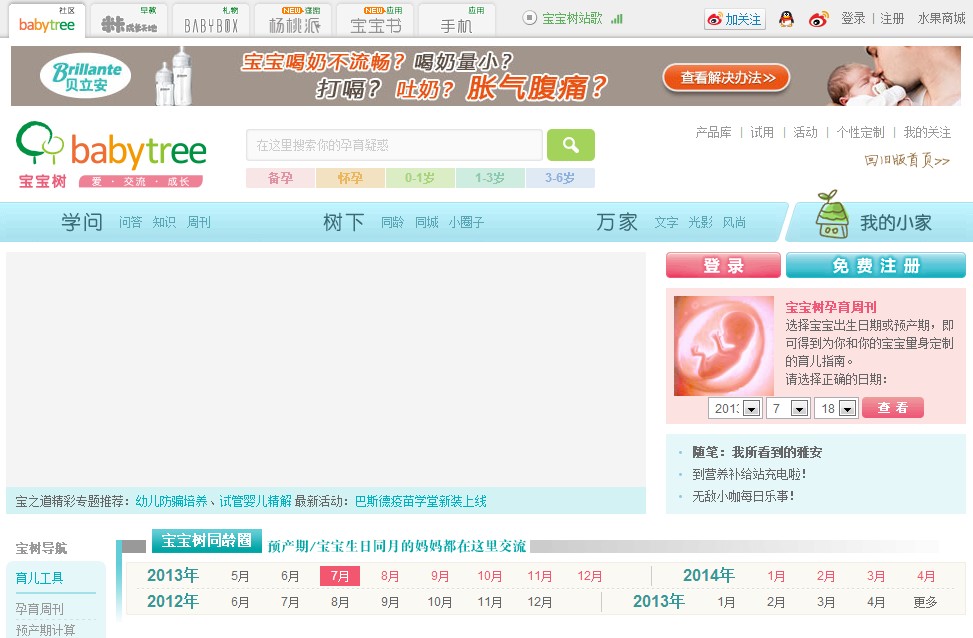Viewport: 973px width, 638px height.
Task: Open the day dropdown showing 18
Action: coord(836,408)
